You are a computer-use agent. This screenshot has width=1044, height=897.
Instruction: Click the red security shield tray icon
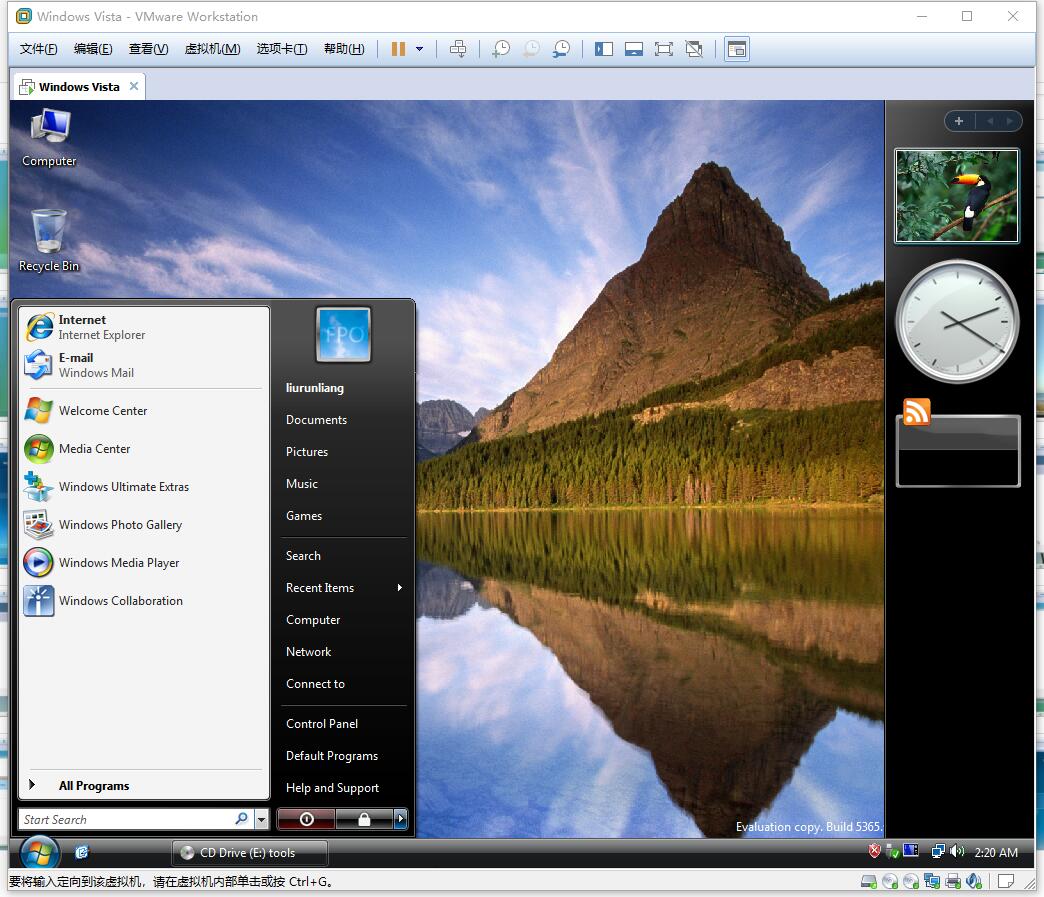874,851
